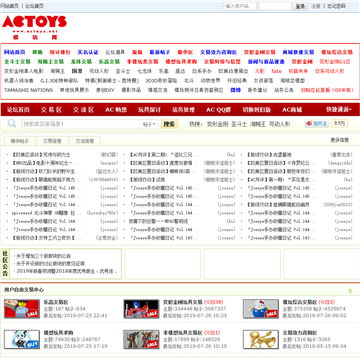The height and width of the screenshot is (360, 360).
Task: Open AC商城 menu item
Action: pyautogui.click(x=292, y=110)
